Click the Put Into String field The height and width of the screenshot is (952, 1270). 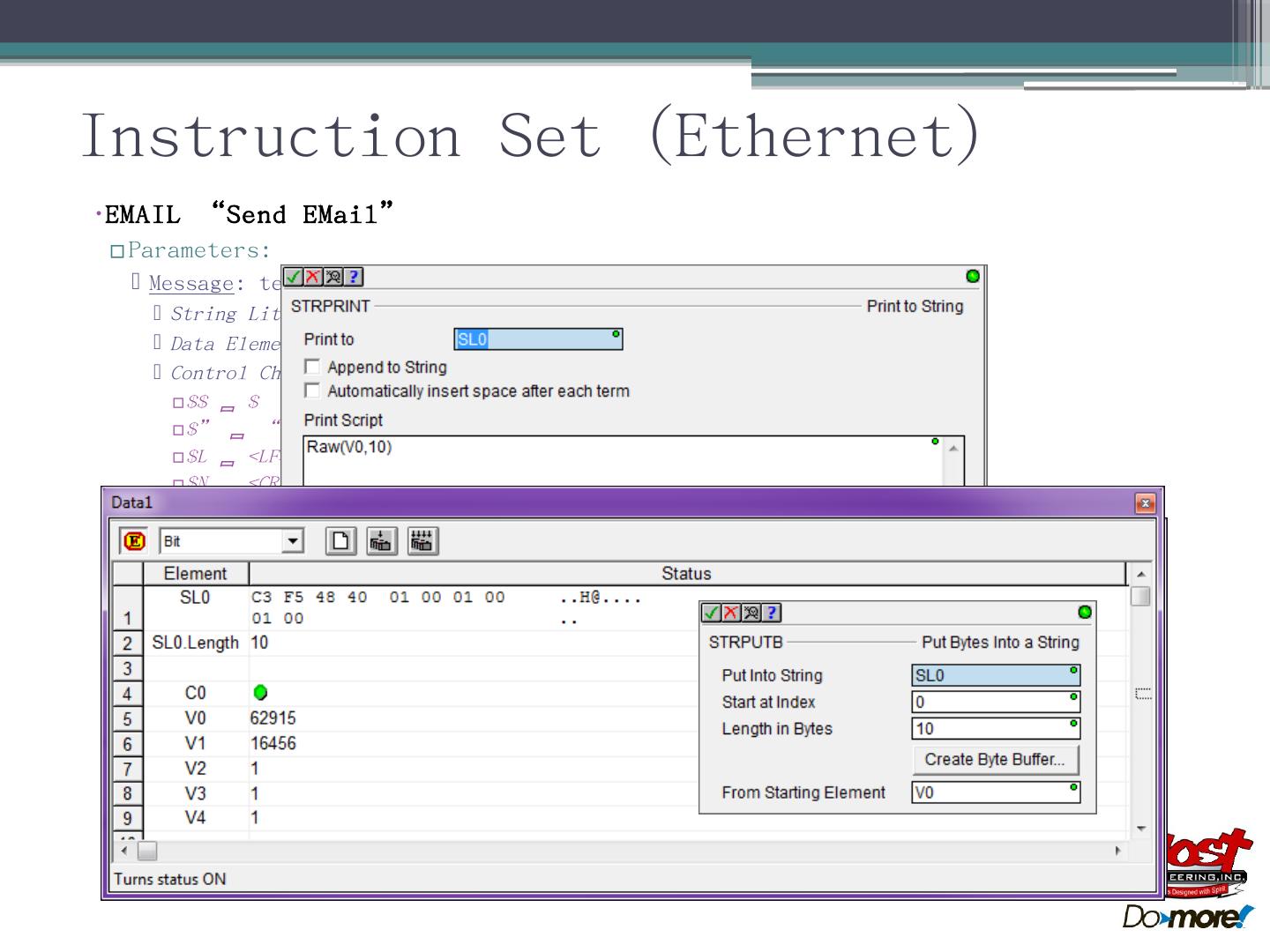(996, 676)
